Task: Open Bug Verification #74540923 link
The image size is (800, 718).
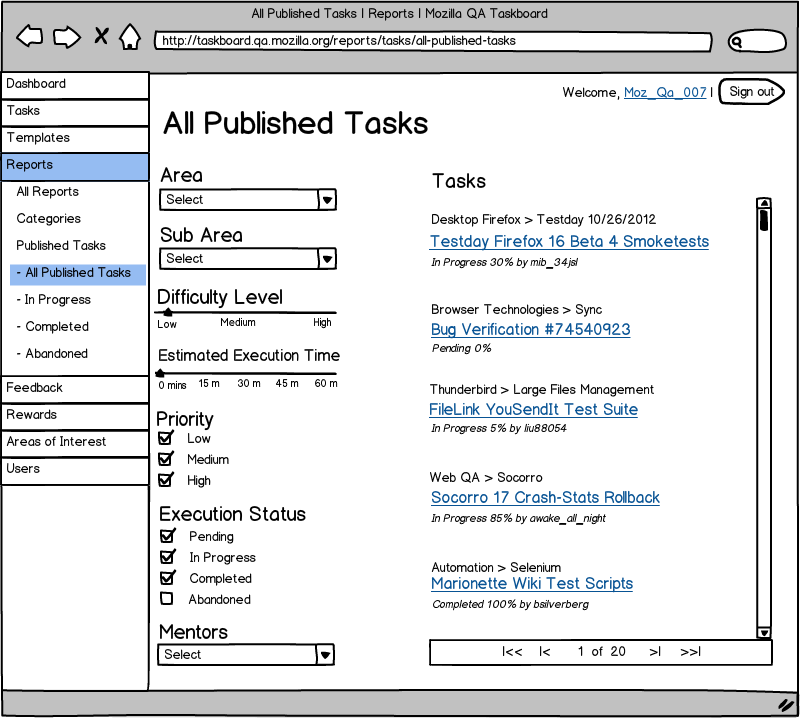Action: tap(531, 330)
